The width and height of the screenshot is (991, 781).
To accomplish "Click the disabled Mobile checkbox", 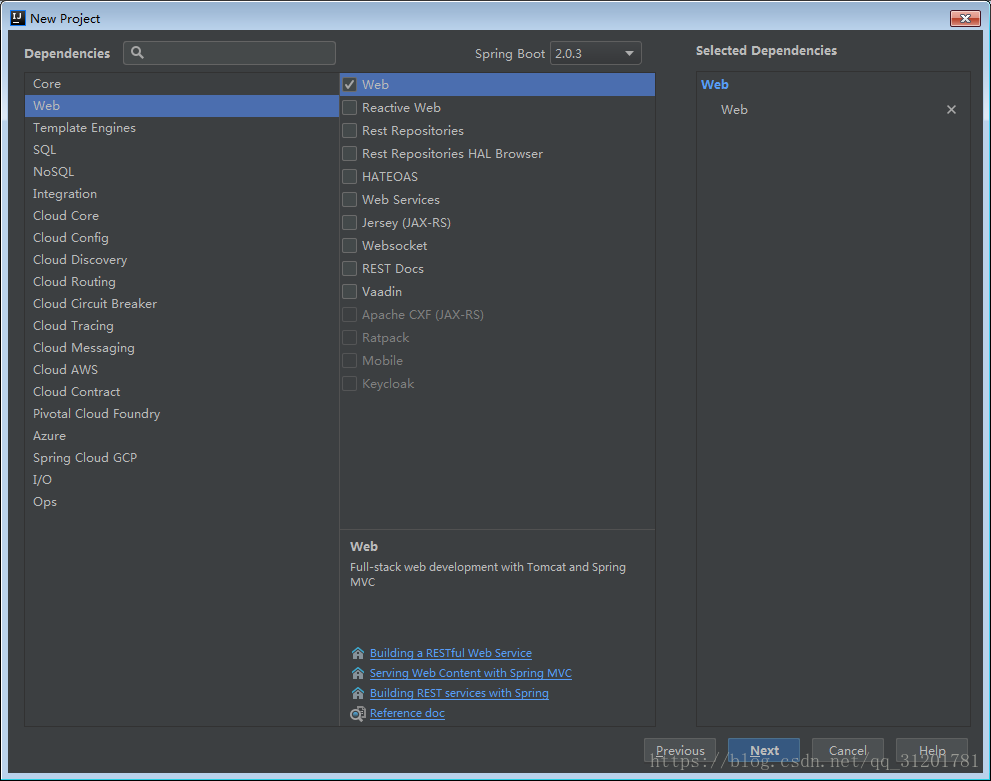I will pos(350,361).
